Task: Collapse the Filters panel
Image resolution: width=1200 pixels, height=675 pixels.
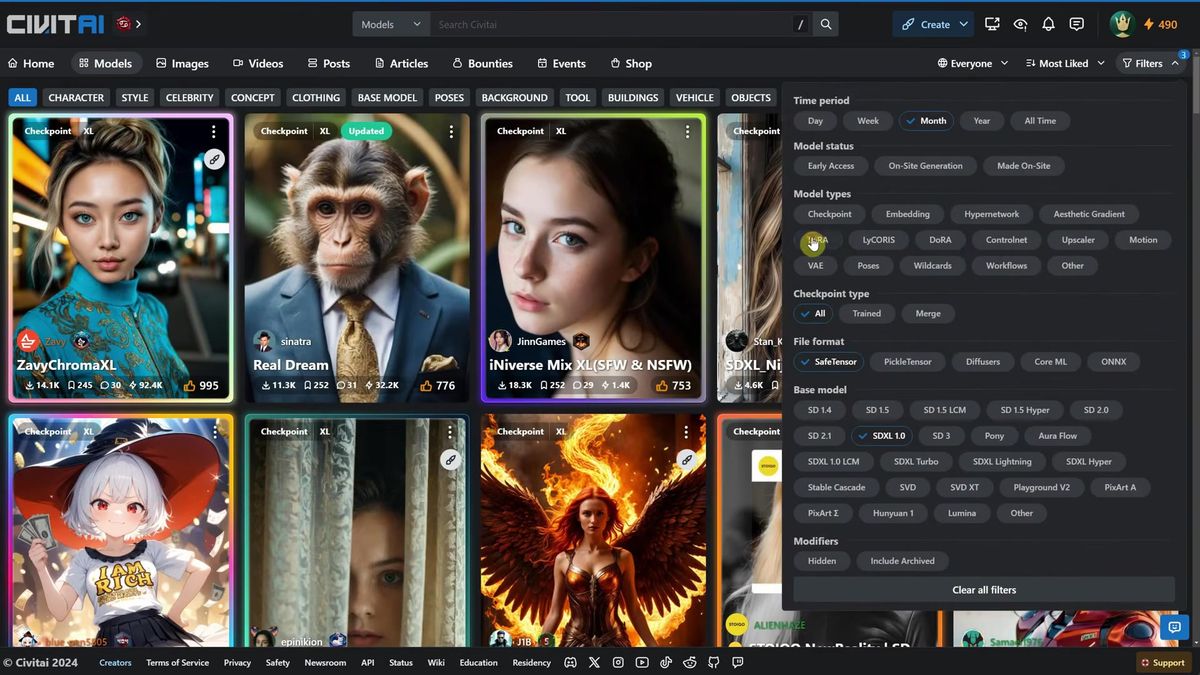Action: click(1152, 63)
